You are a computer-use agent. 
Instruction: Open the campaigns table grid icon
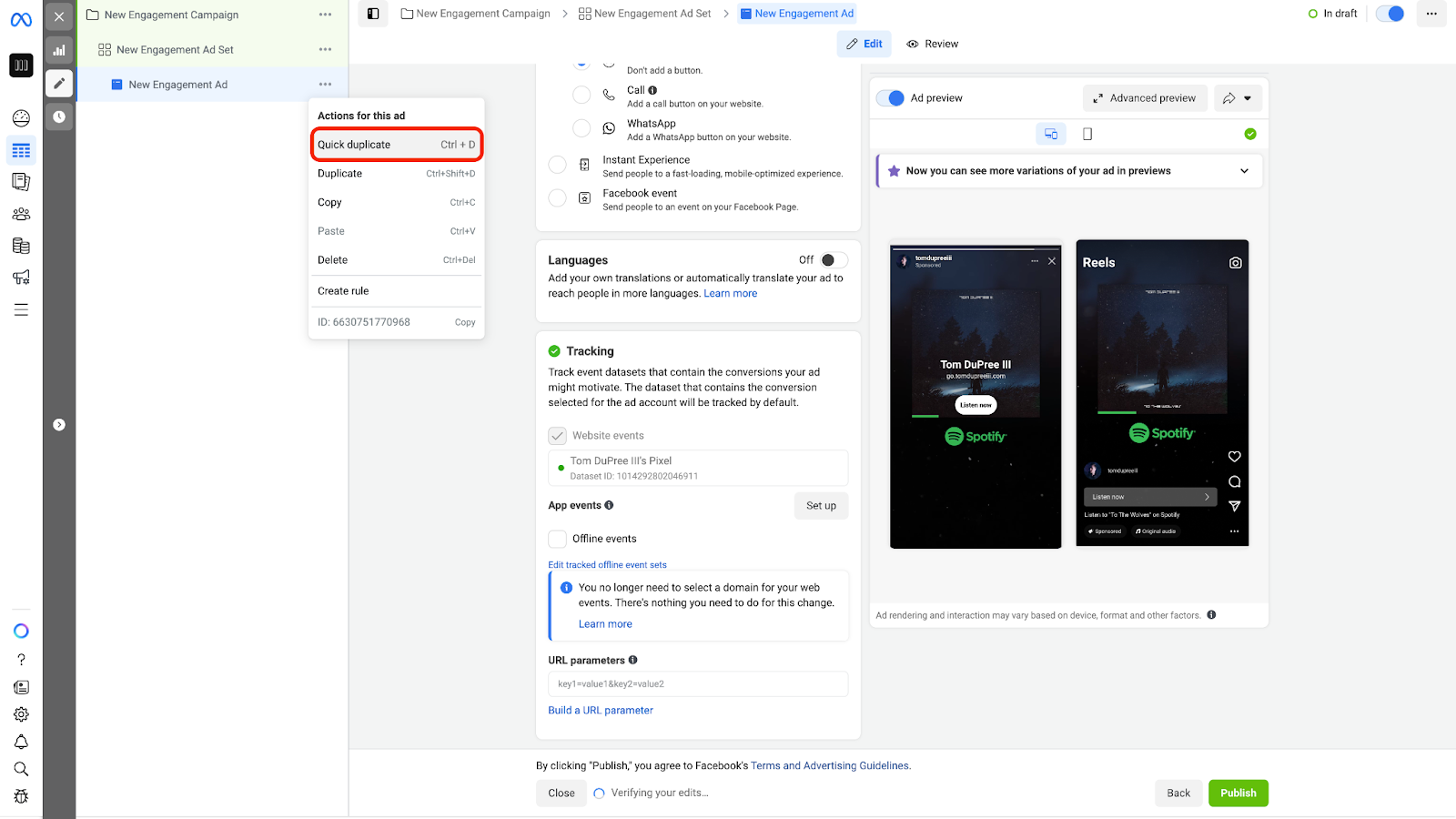pyautogui.click(x=21, y=150)
